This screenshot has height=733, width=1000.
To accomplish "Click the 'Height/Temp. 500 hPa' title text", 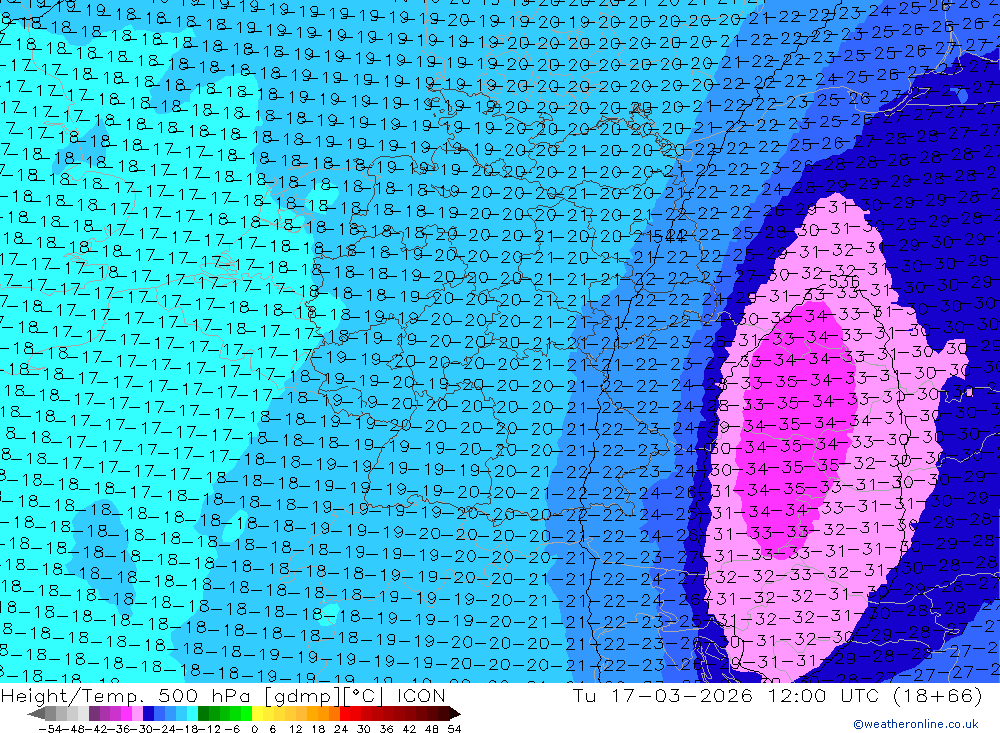I will [x=128, y=695].
